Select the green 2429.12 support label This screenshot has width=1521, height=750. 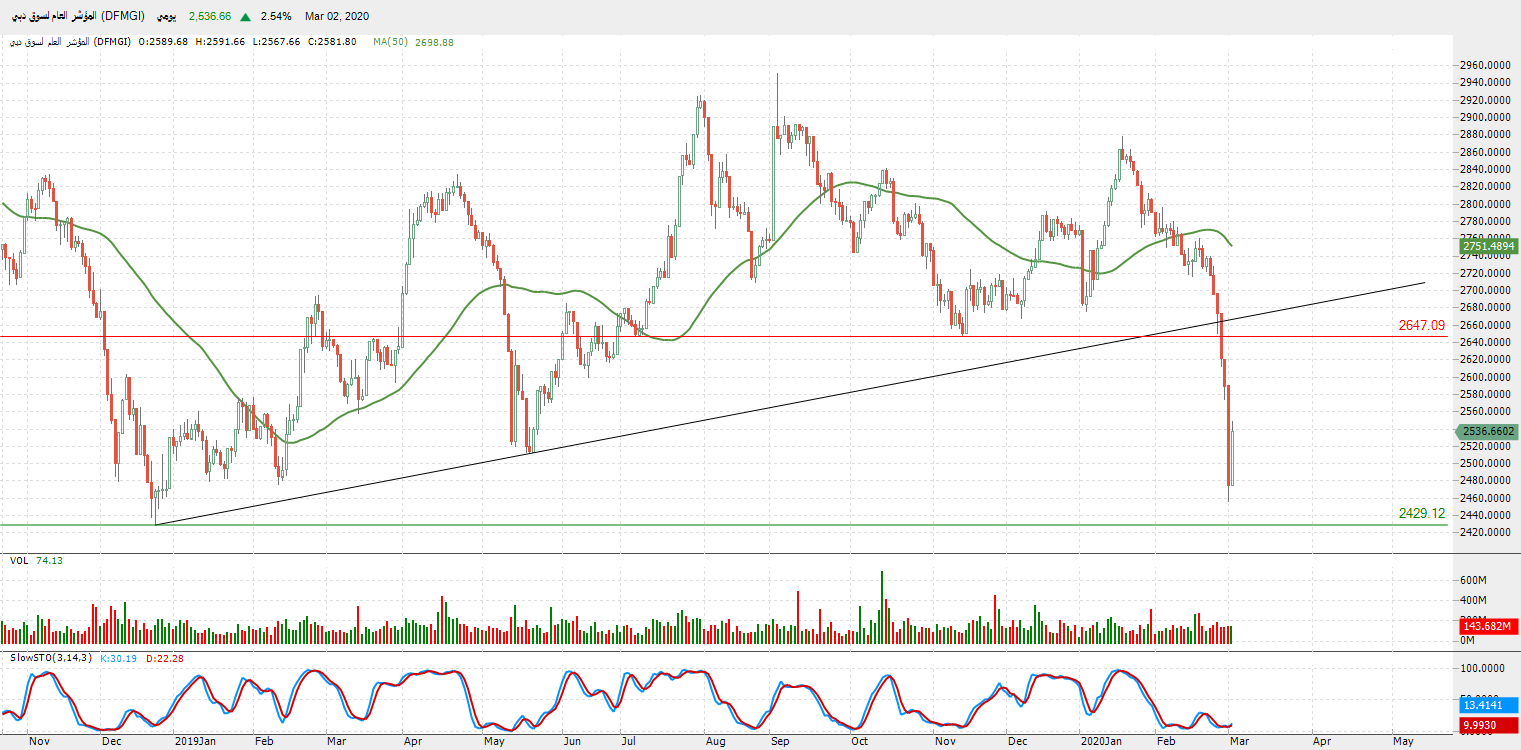[1422, 514]
